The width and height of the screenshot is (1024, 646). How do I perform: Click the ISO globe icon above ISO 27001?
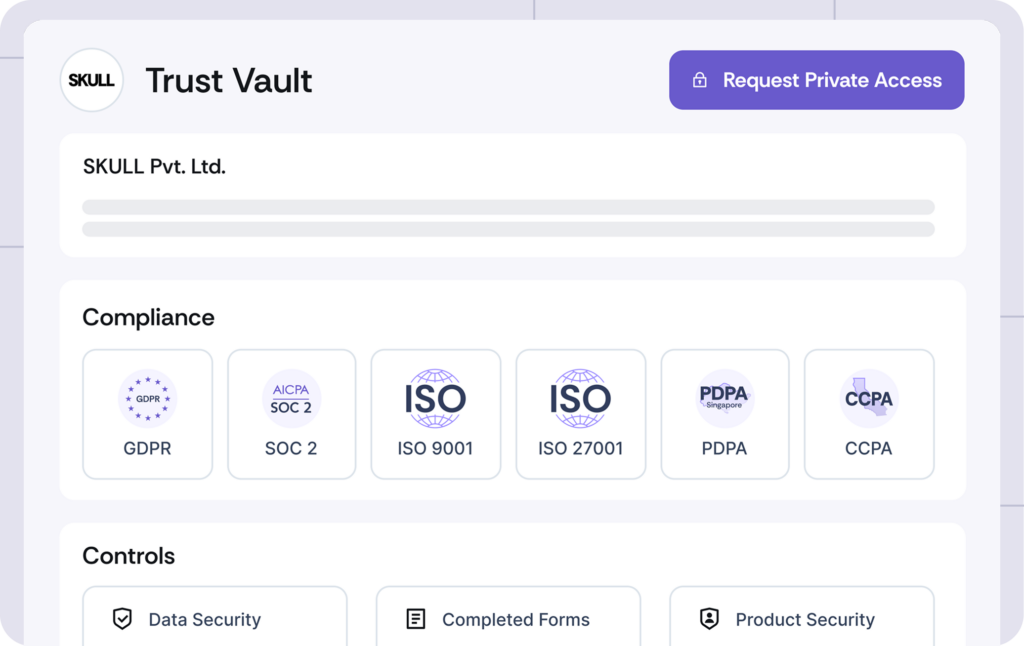tap(581, 398)
